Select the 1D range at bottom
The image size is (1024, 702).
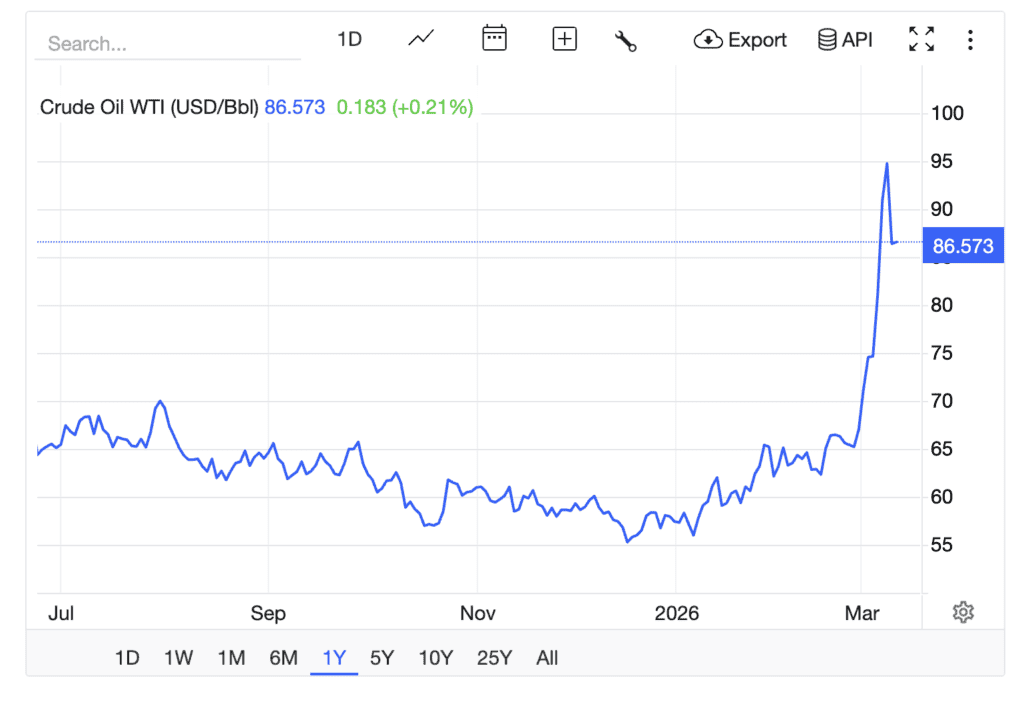pos(127,658)
